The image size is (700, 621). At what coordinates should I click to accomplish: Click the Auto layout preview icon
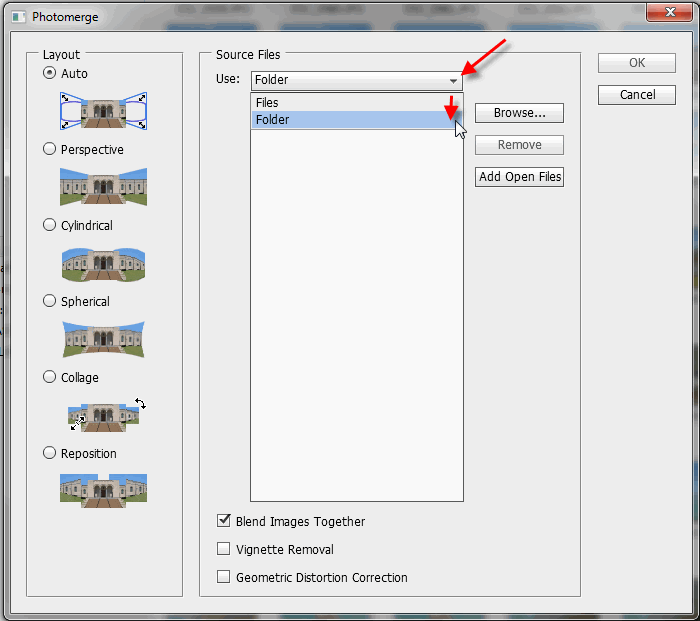click(x=103, y=110)
